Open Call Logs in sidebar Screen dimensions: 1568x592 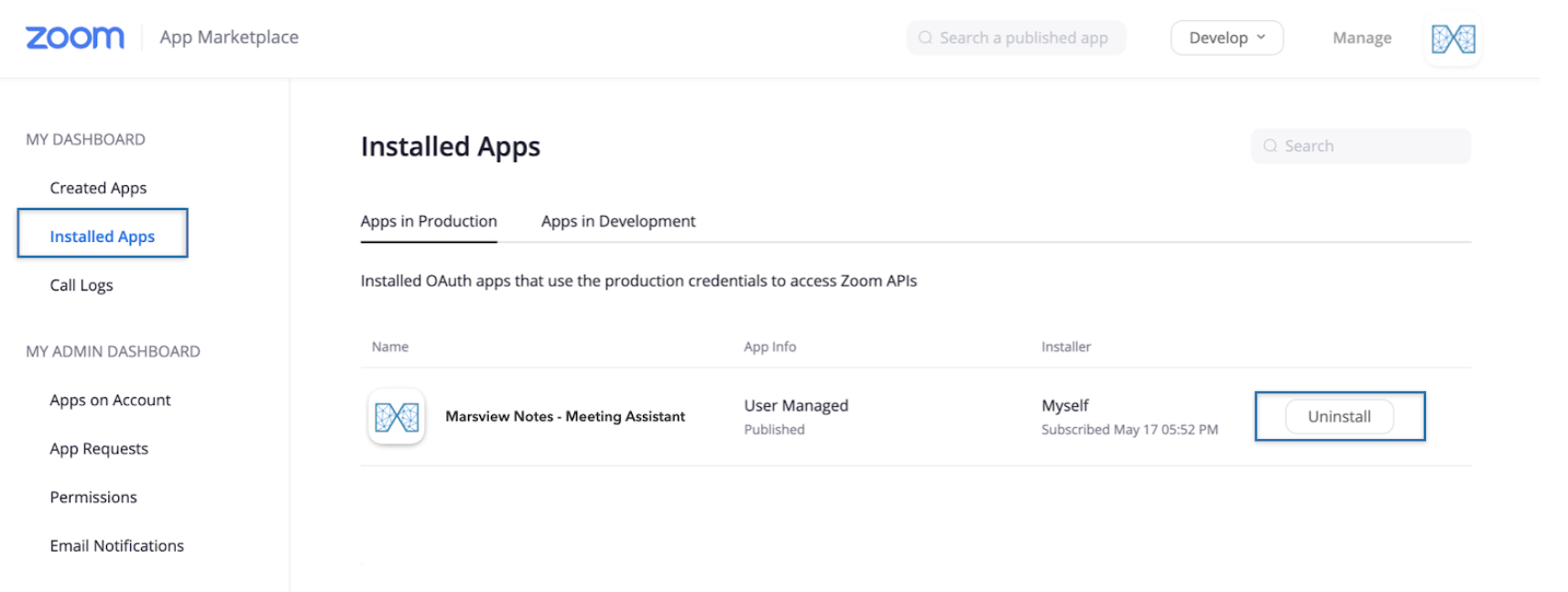point(82,285)
